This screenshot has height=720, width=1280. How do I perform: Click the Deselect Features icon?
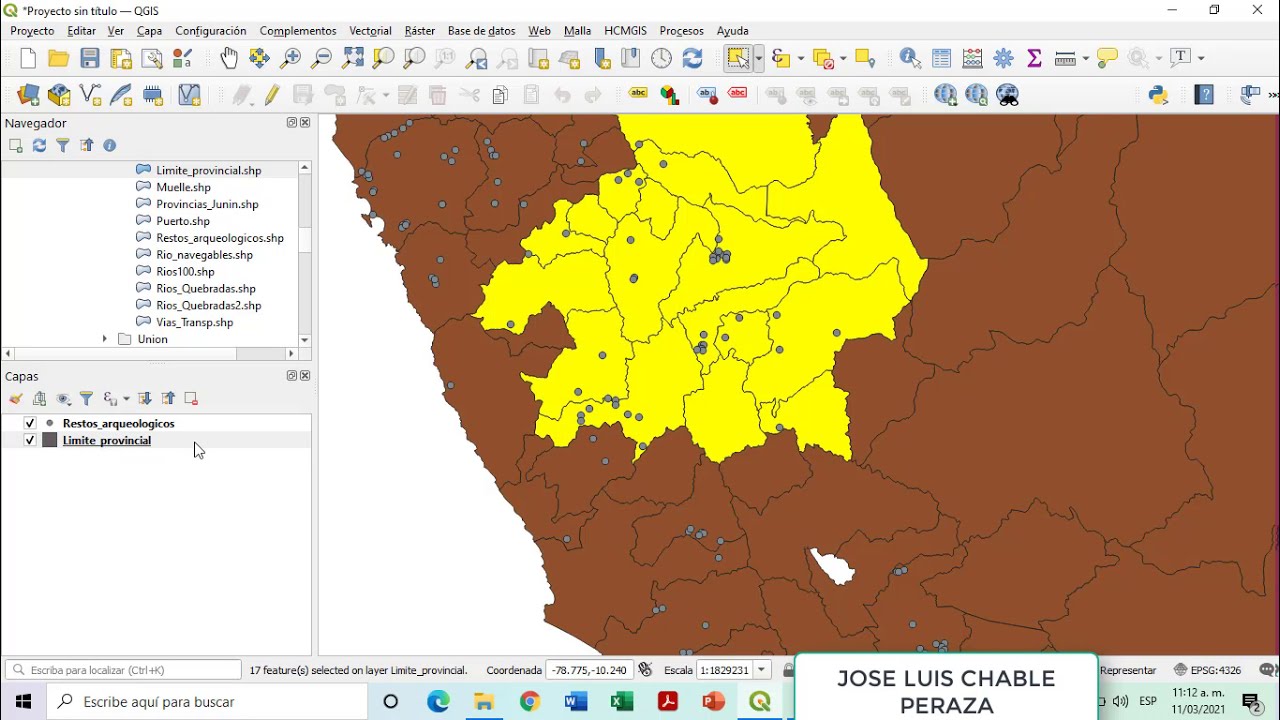click(823, 59)
